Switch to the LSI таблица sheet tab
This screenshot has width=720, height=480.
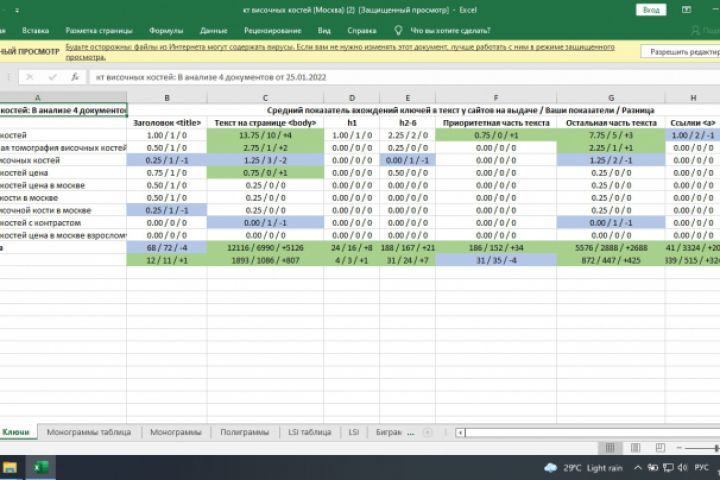pyautogui.click(x=309, y=432)
